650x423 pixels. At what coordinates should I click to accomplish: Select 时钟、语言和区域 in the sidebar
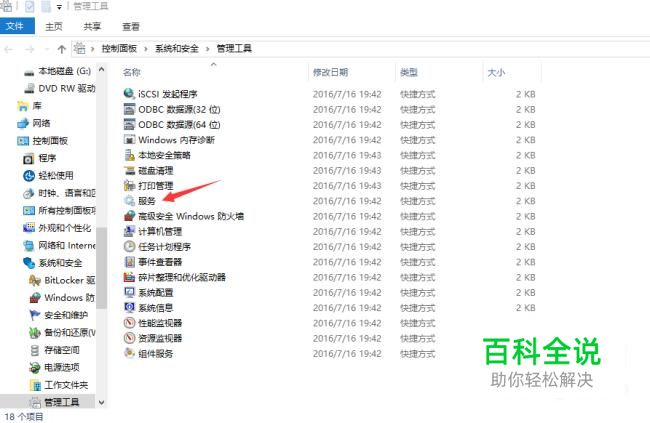coord(66,193)
